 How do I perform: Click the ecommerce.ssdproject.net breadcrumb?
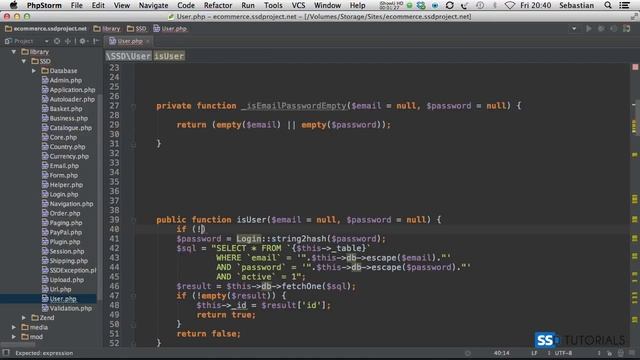(46, 29)
